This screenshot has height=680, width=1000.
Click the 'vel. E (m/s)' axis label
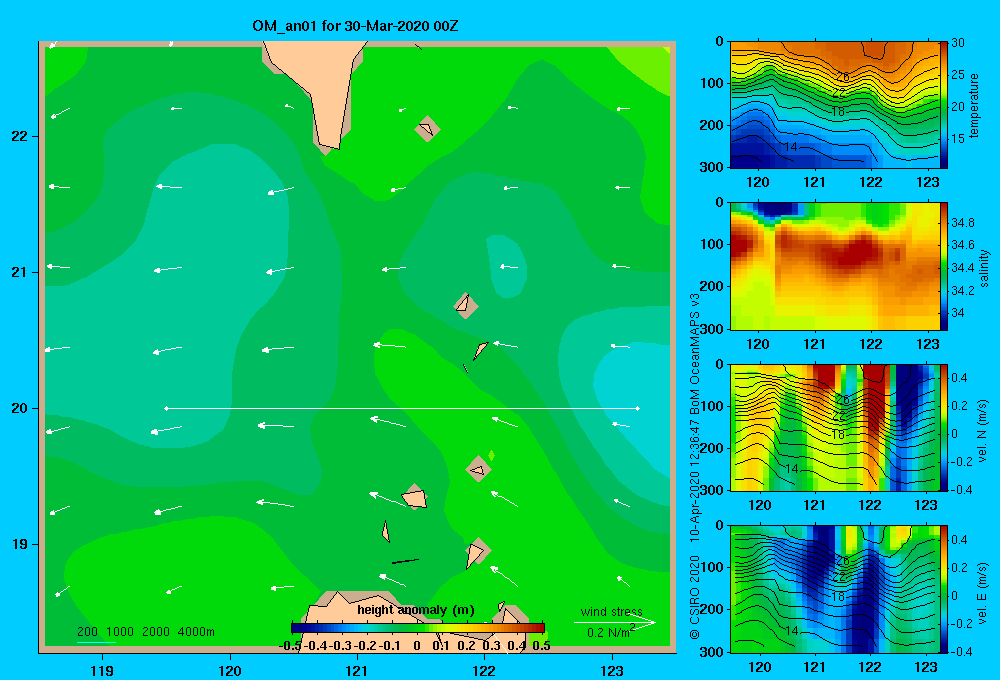tap(983, 592)
